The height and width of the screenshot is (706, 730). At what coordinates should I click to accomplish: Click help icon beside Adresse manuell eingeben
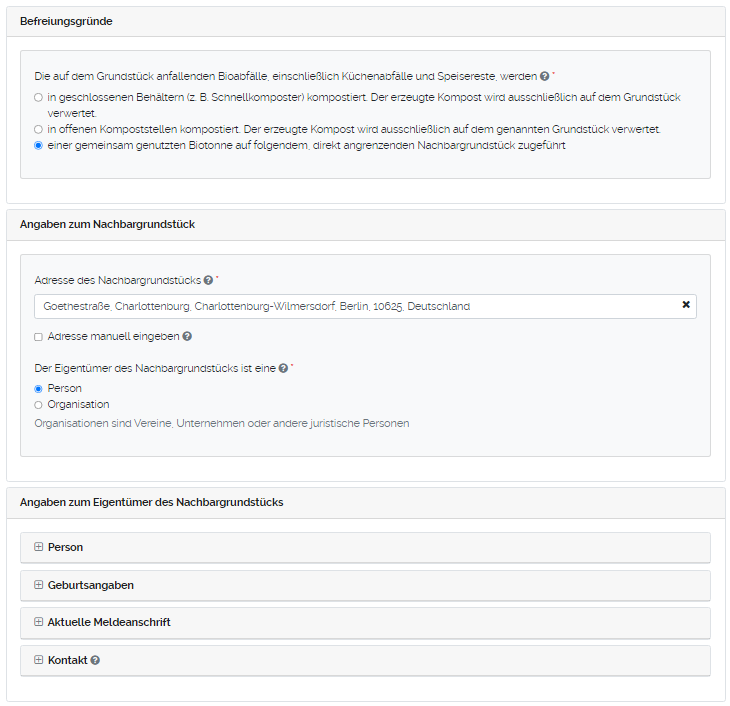click(187, 337)
